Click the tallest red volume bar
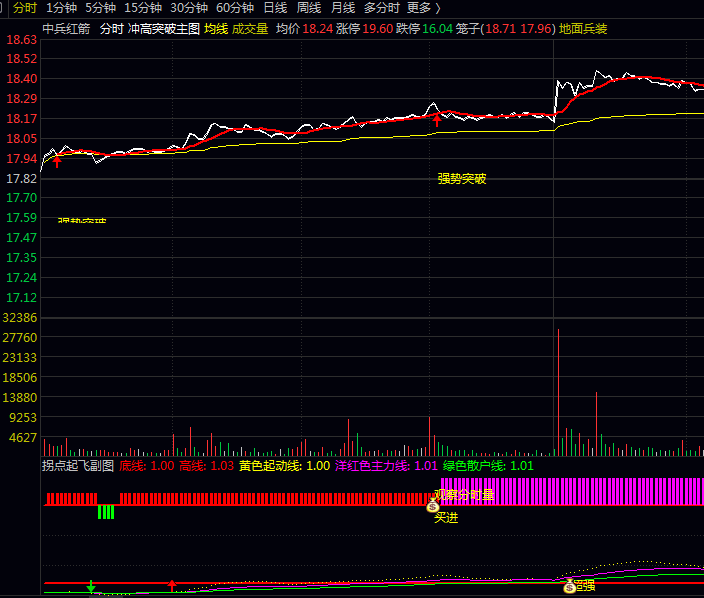This screenshot has width=704, height=598. click(559, 392)
